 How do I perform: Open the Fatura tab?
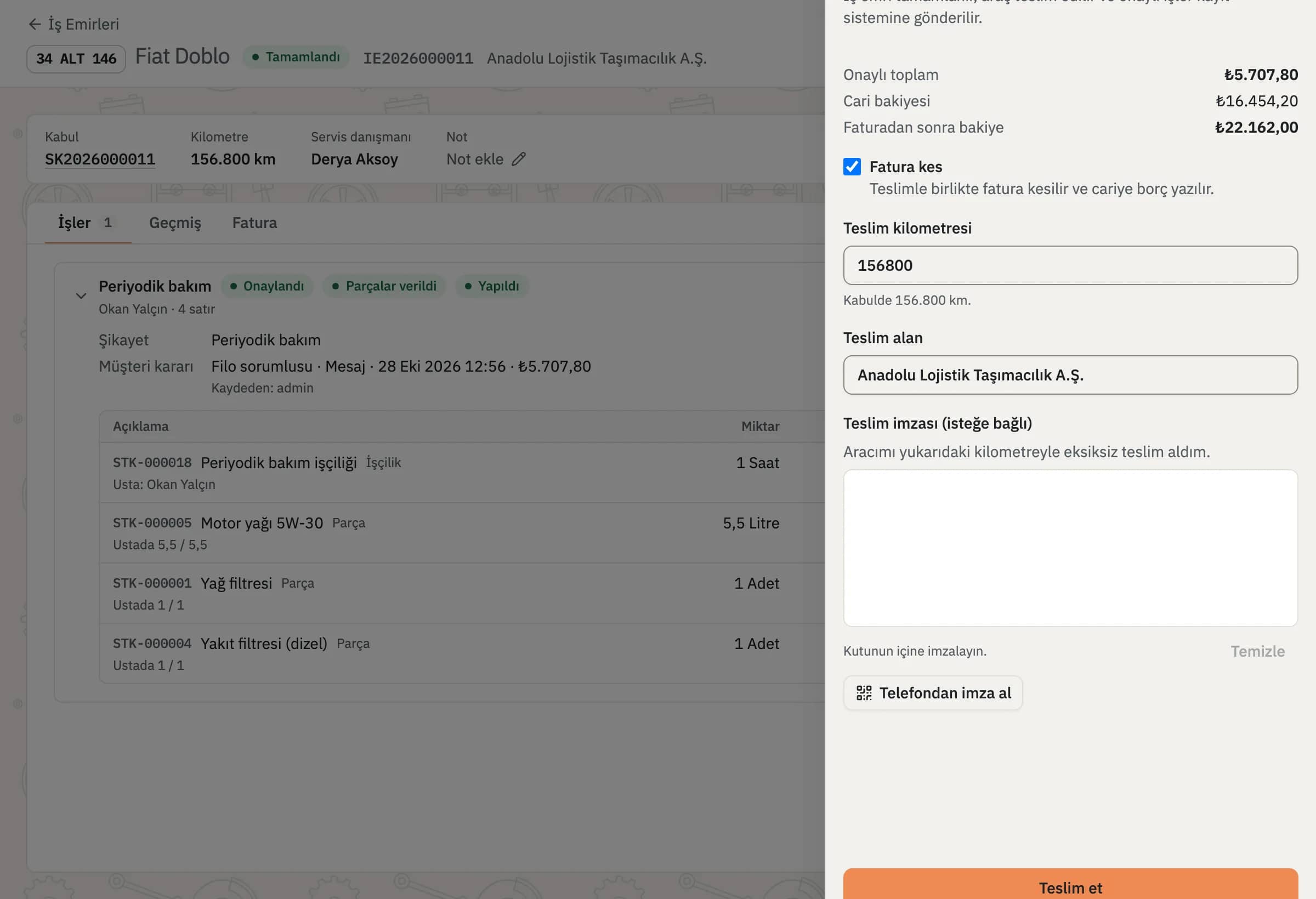(254, 223)
